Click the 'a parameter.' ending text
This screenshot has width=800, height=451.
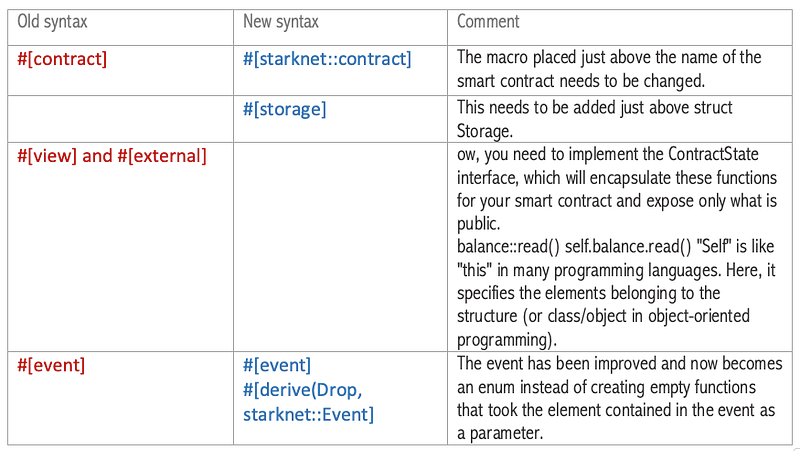tap(500, 433)
